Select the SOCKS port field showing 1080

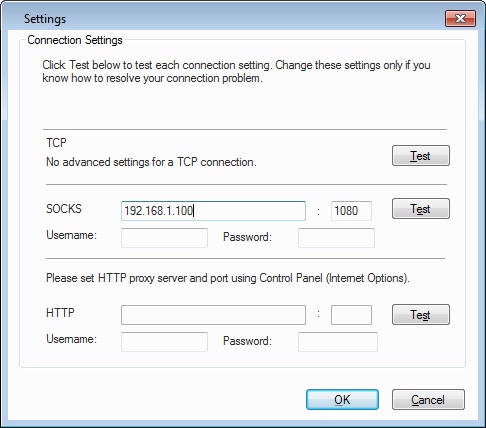tap(351, 211)
